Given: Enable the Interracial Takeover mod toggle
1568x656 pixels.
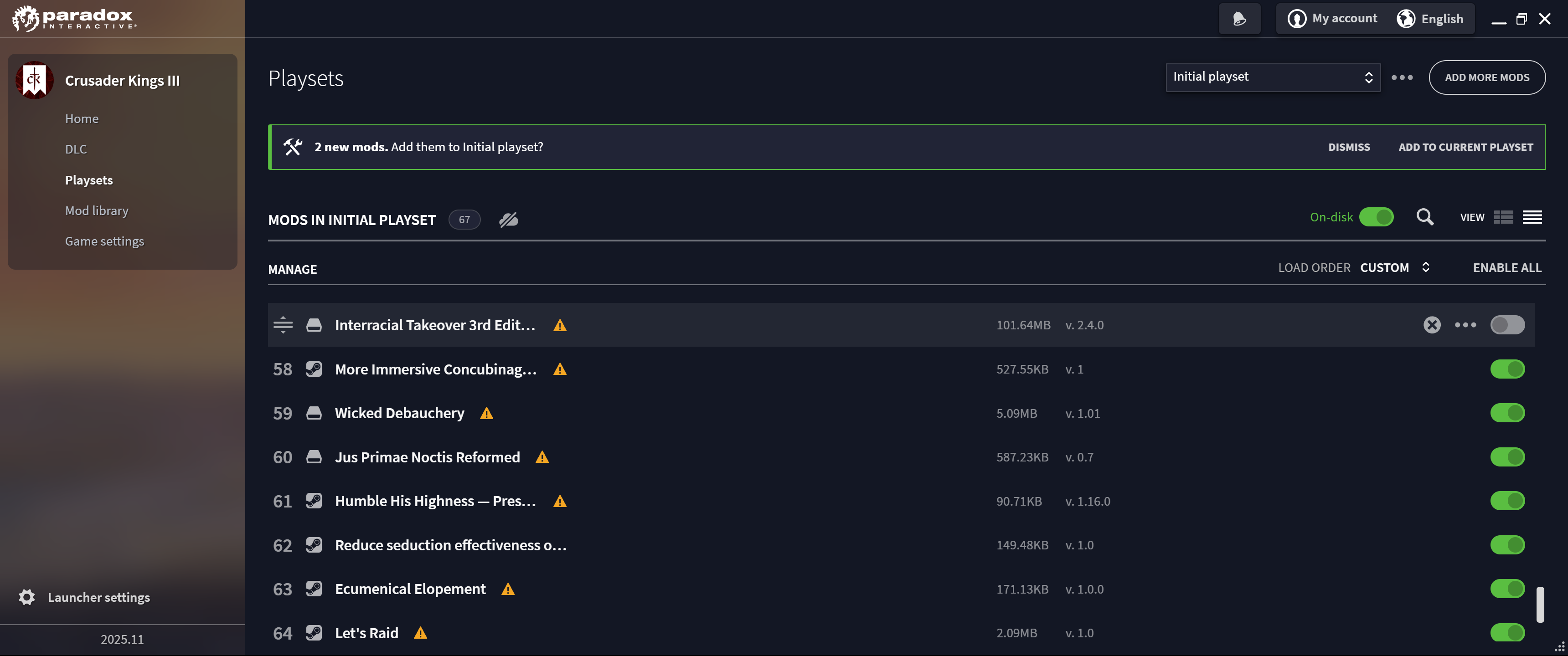Looking at the screenshot, I should [x=1507, y=325].
